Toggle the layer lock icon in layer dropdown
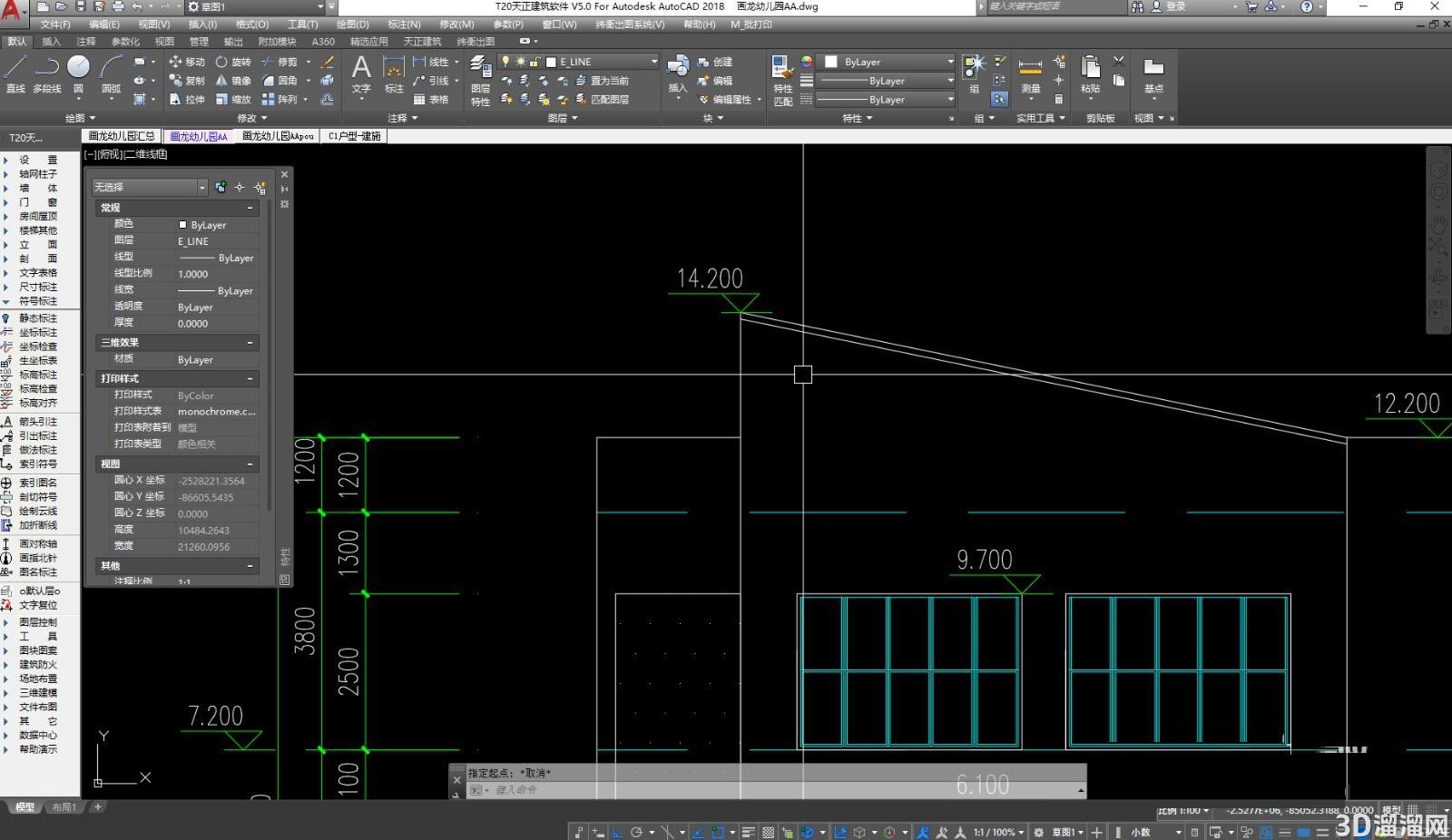Viewport: 1452px width, 840px height. [535, 62]
